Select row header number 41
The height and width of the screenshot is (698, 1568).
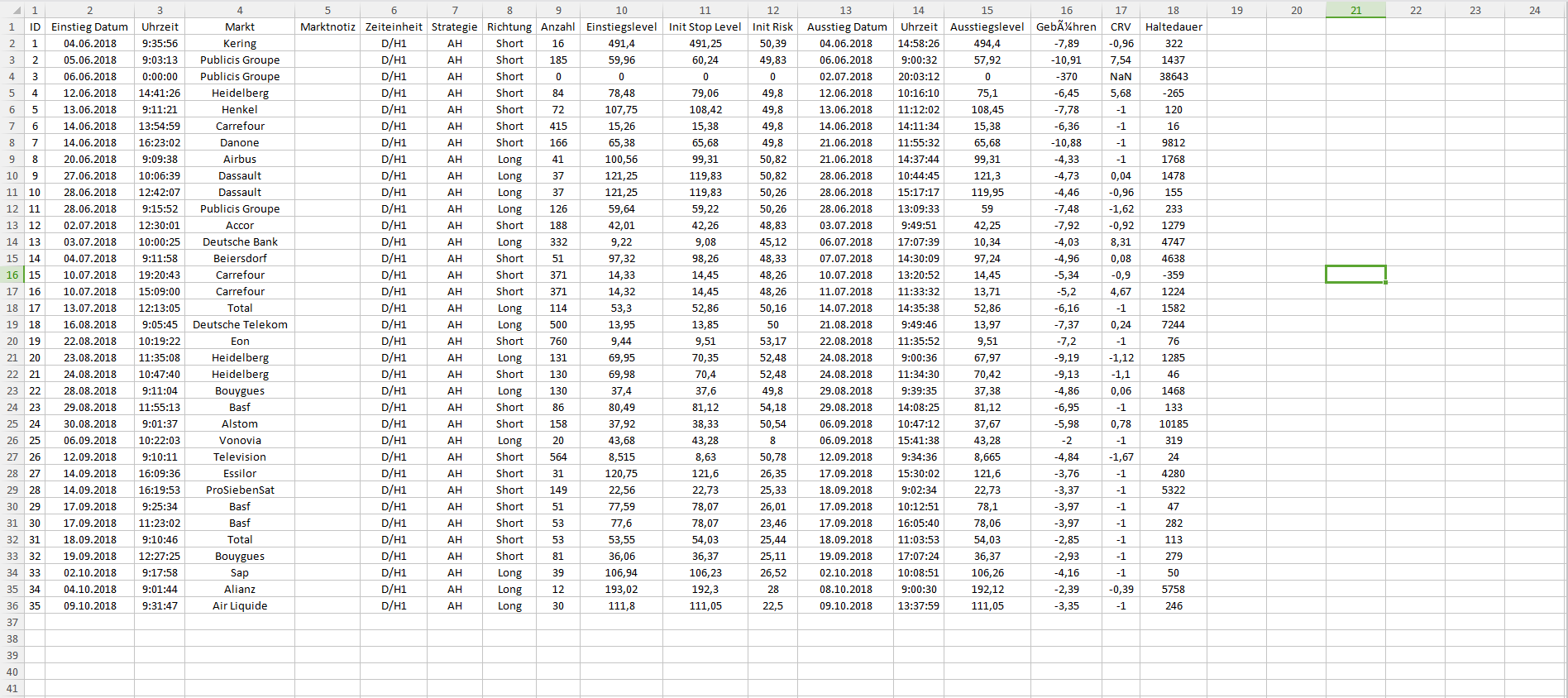[12, 688]
